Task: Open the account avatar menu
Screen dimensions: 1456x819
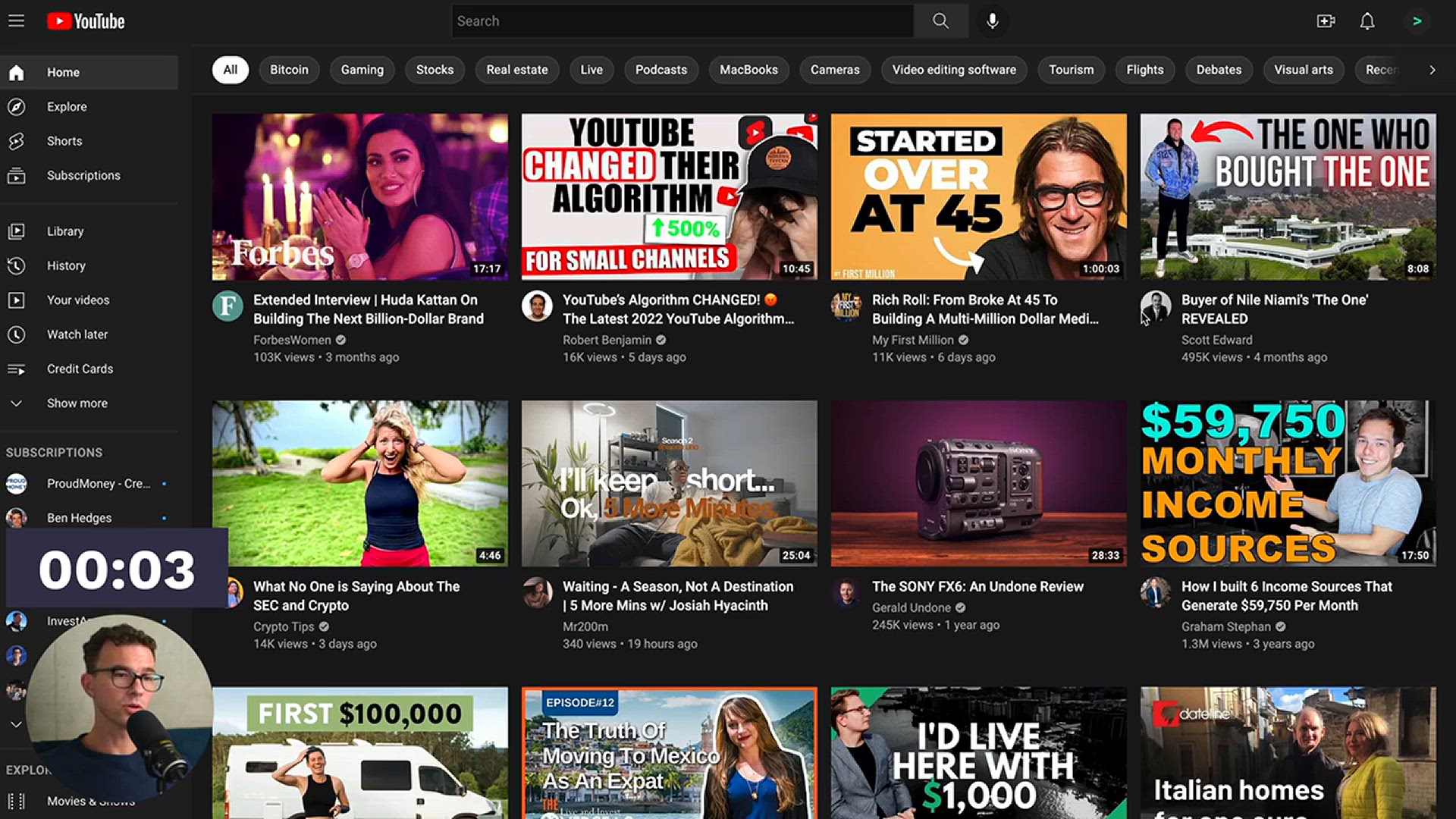Action: (x=1417, y=21)
